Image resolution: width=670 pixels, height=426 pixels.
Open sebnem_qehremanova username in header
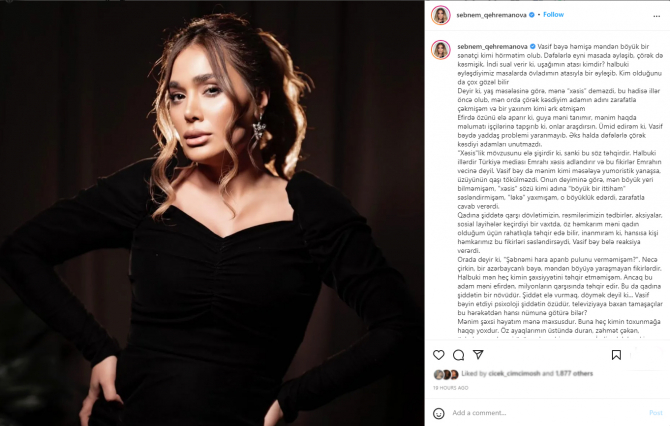(491, 15)
